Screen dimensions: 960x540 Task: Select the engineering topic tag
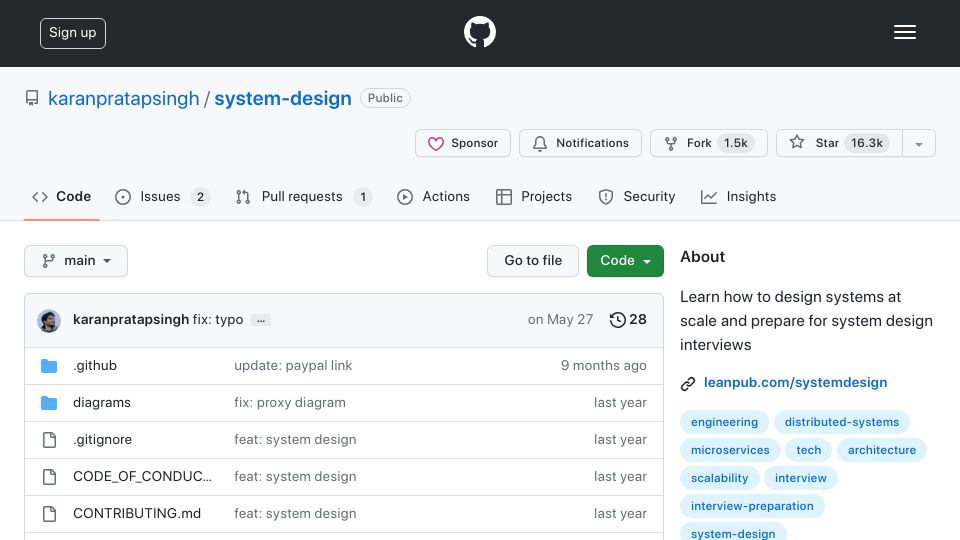pyautogui.click(x=724, y=422)
